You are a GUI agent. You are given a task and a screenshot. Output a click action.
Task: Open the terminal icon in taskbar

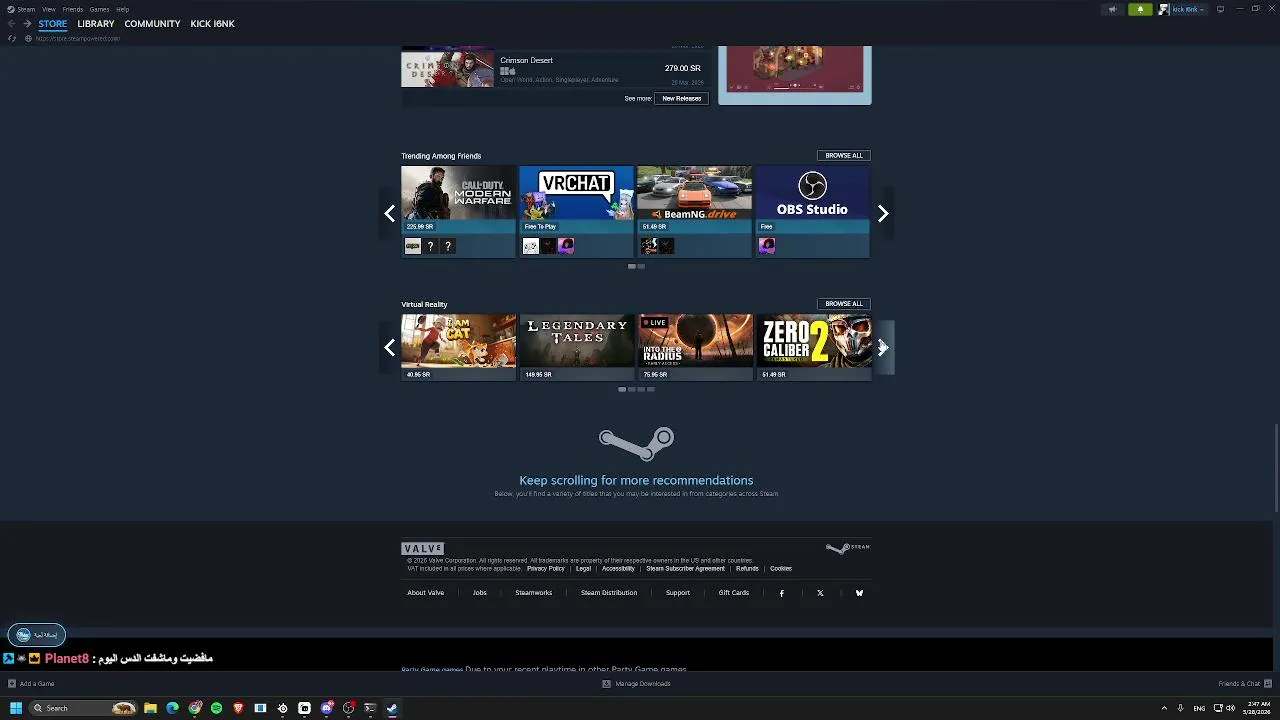370,708
